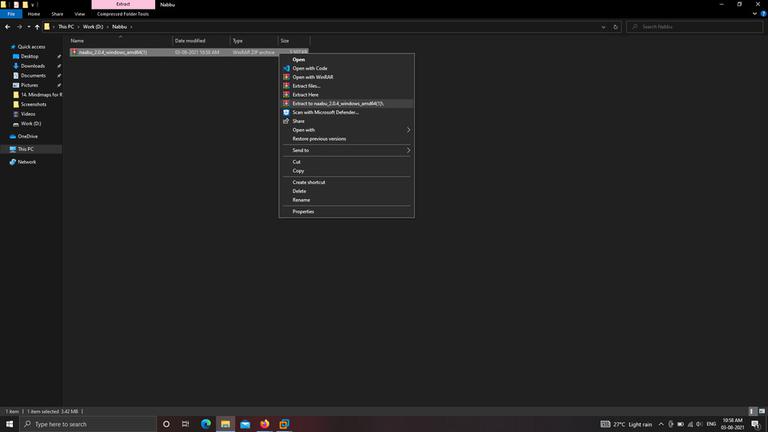This screenshot has height=432, width=768.
Task: Select Scan with Microsoft Defender
Action: point(325,112)
